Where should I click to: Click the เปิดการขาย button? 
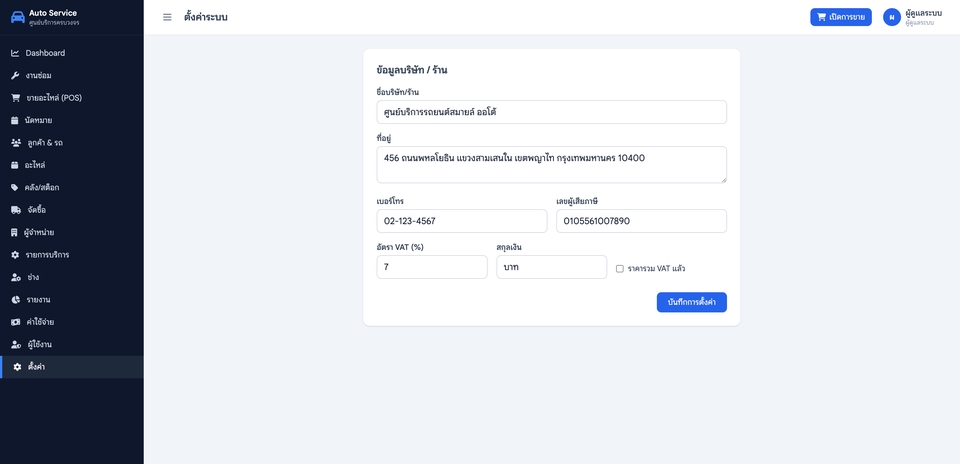point(841,17)
